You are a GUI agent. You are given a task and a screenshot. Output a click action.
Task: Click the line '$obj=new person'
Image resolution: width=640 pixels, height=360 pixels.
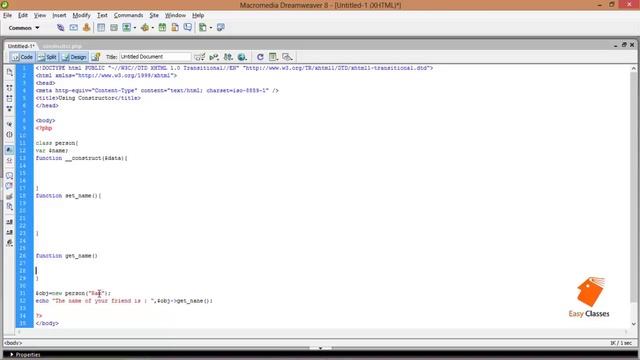73,293
